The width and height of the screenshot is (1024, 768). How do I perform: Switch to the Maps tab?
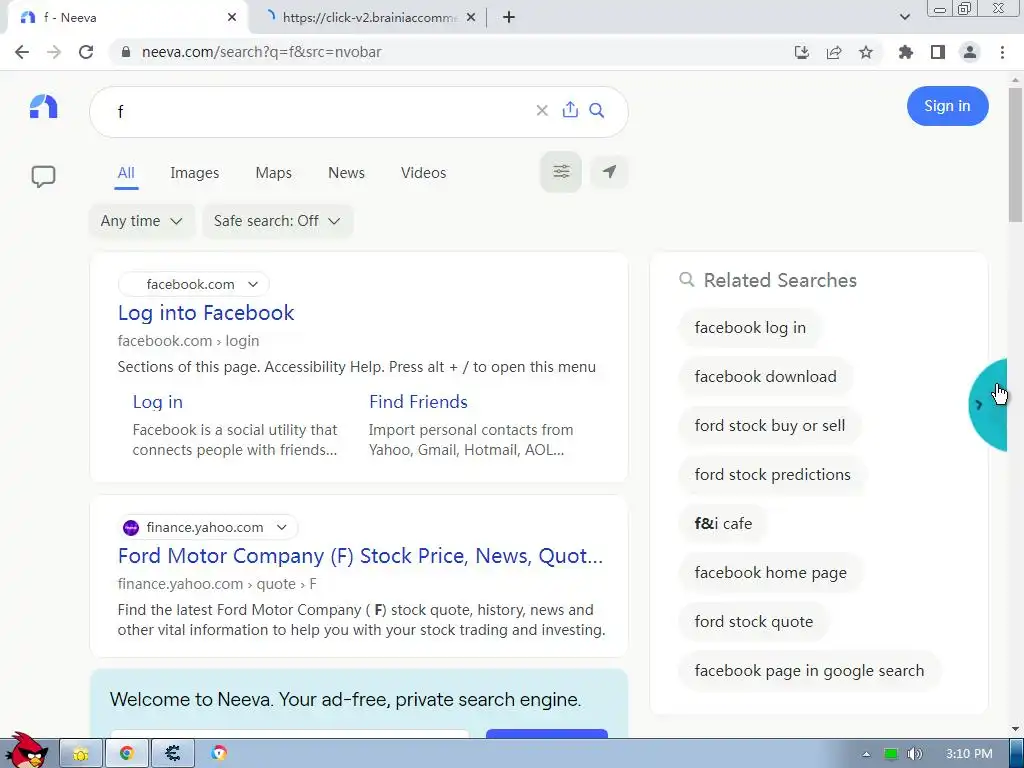click(274, 173)
